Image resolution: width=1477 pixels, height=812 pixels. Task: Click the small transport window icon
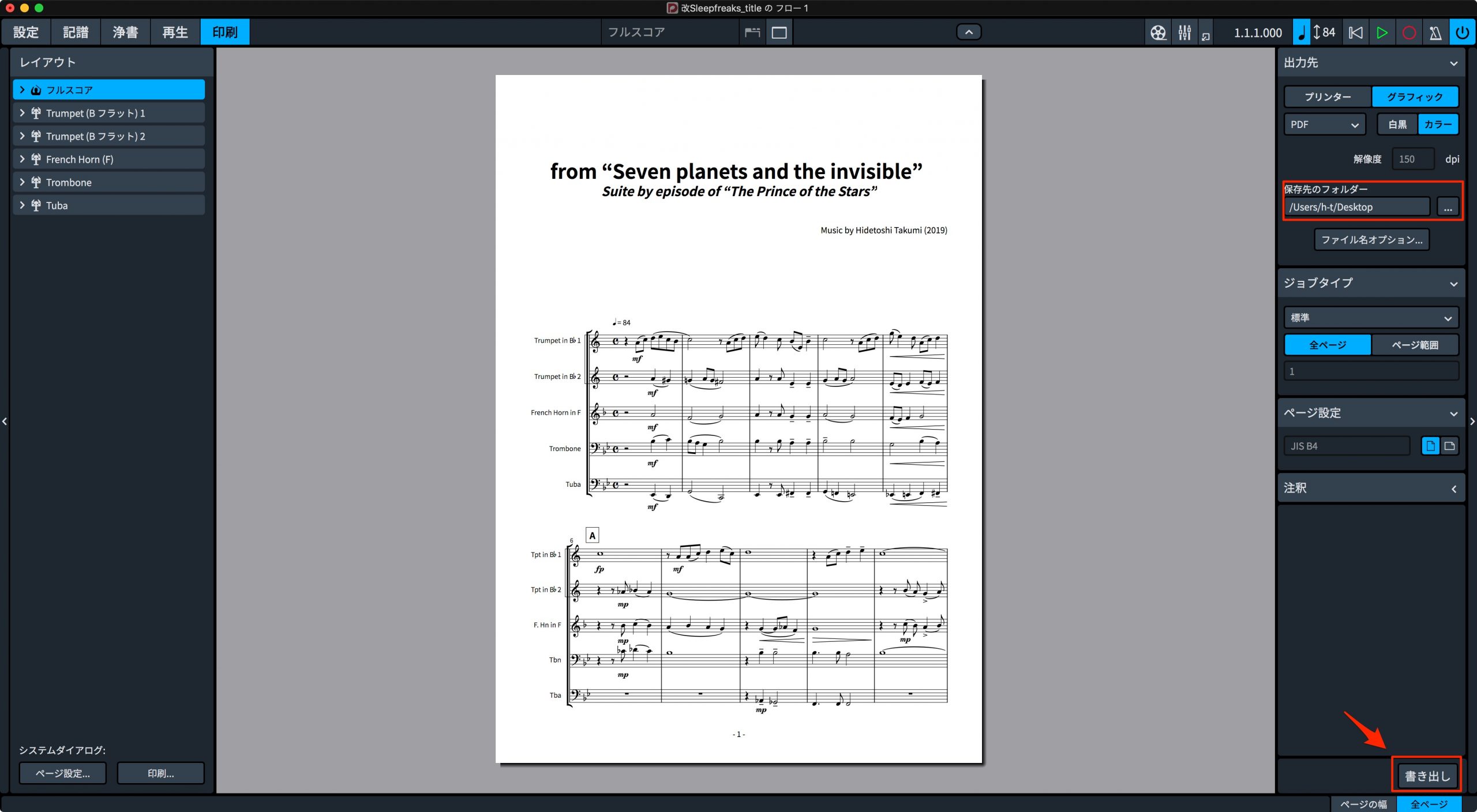pyautogui.click(x=1206, y=36)
